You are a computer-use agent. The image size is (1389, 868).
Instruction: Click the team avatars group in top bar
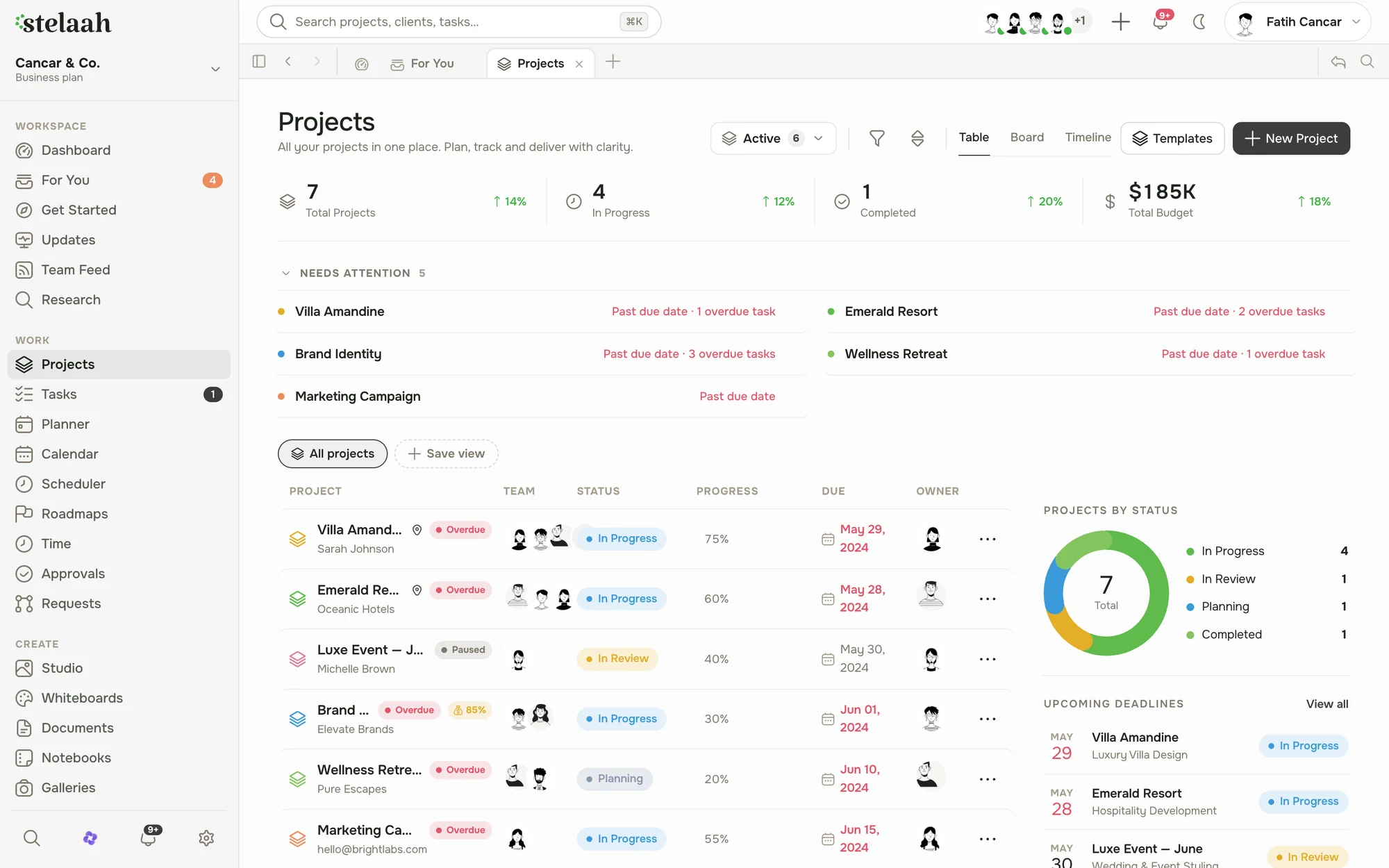point(1038,22)
